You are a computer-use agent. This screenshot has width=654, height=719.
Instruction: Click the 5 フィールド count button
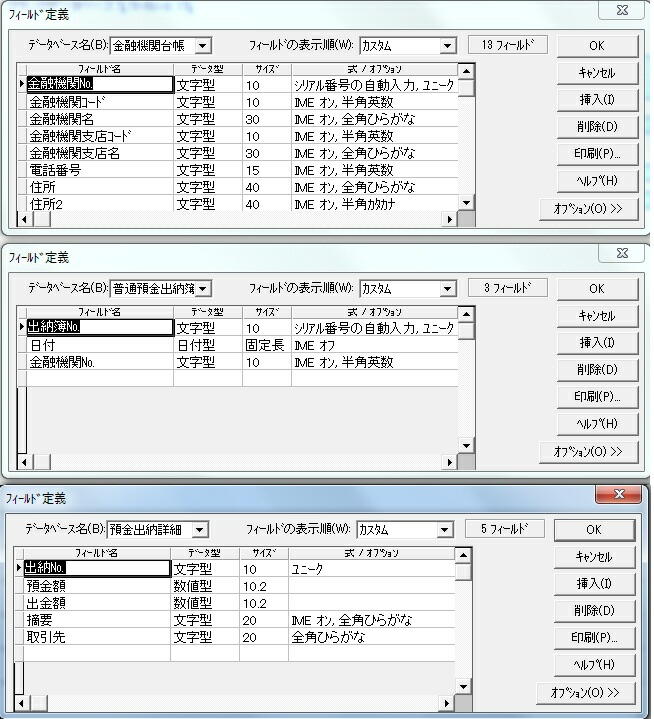pyautogui.click(x=504, y=529)
